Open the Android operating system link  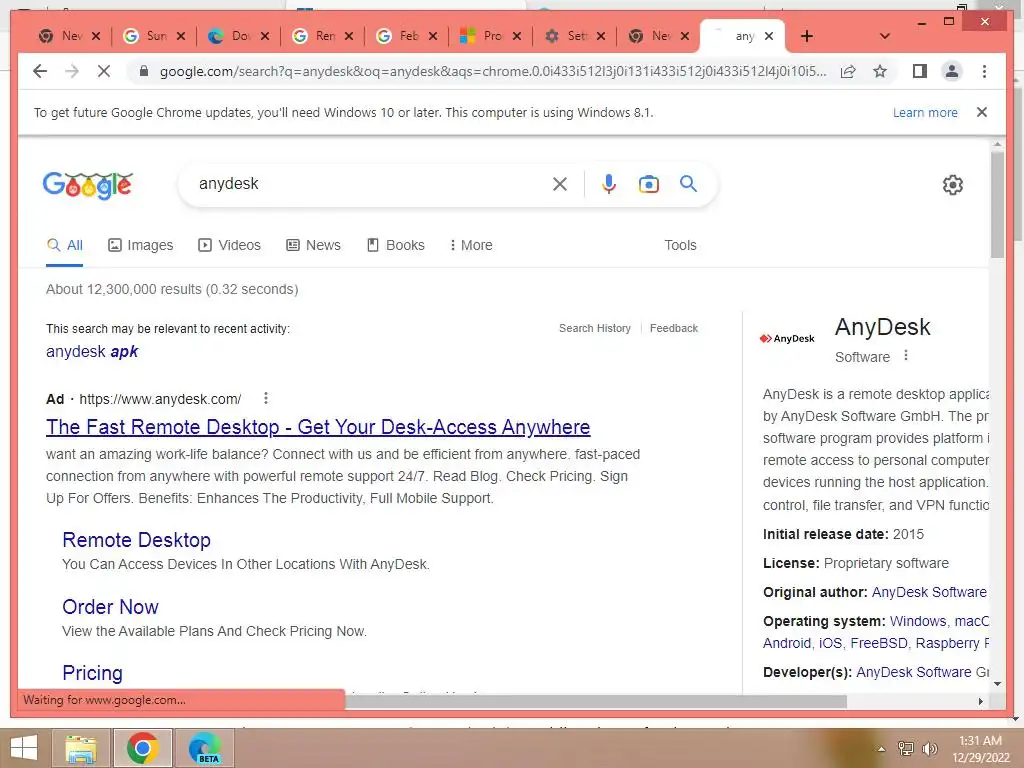tap(787, 643)
